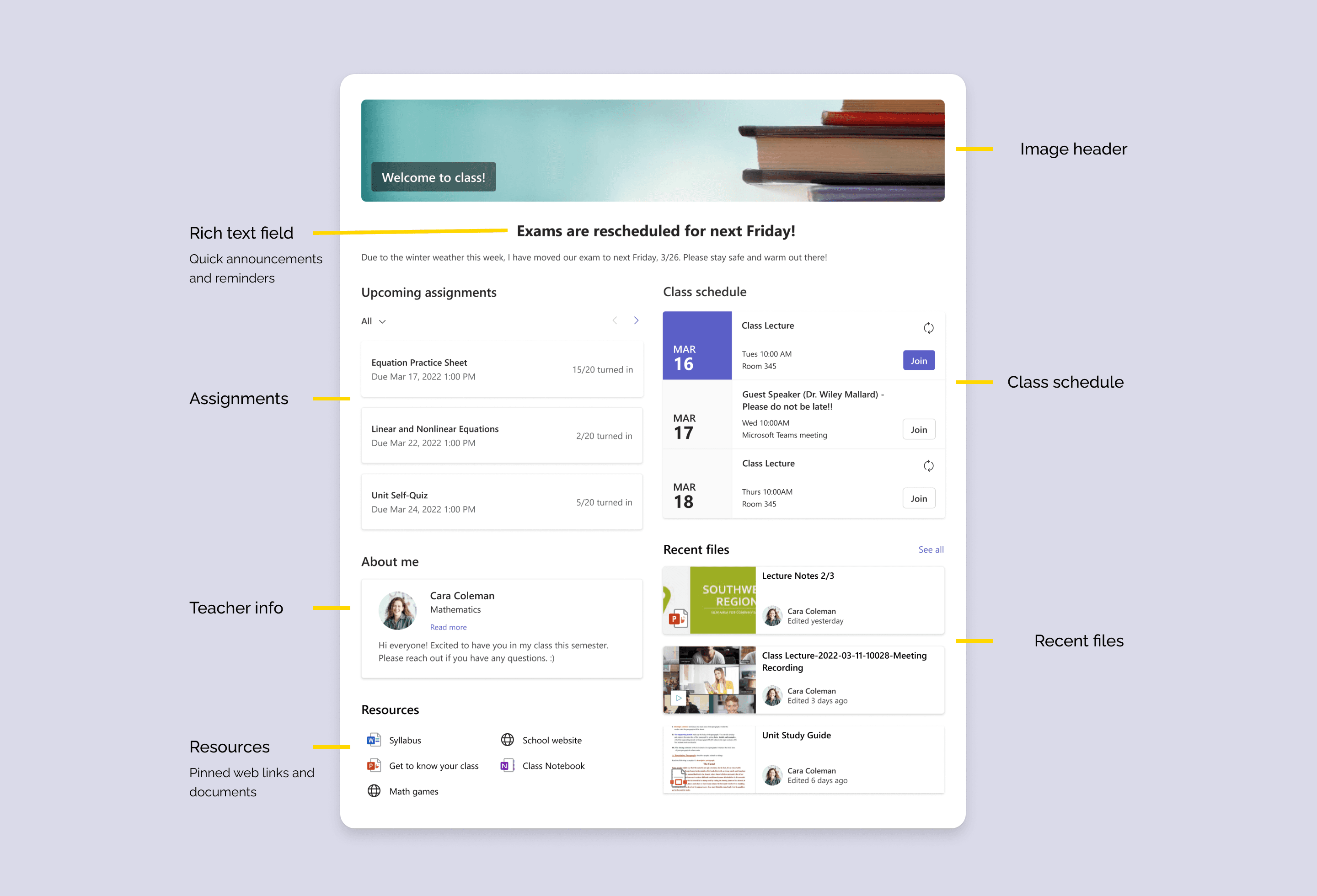Click the Word icon next to Syllabus

click(374, 740)
